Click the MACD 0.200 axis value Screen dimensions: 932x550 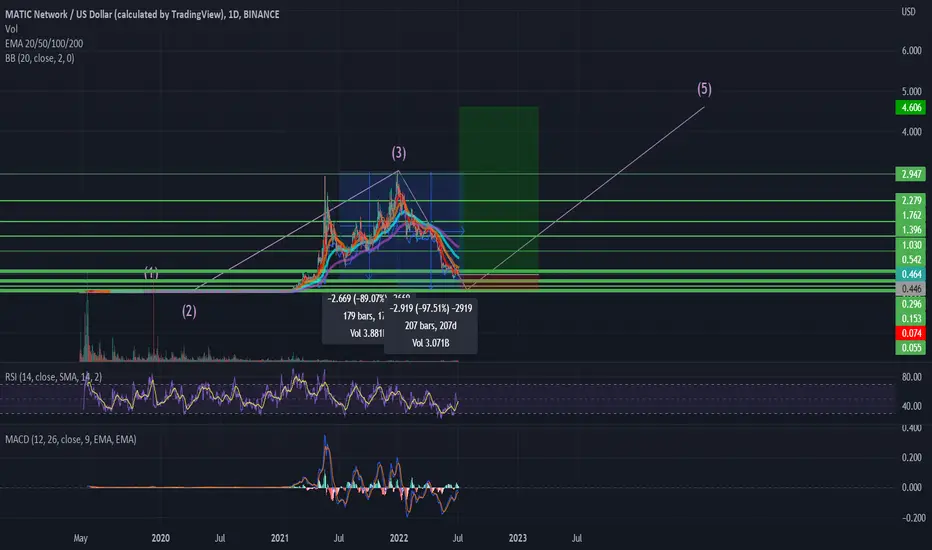pyautogui.click(x=911, y=457)
